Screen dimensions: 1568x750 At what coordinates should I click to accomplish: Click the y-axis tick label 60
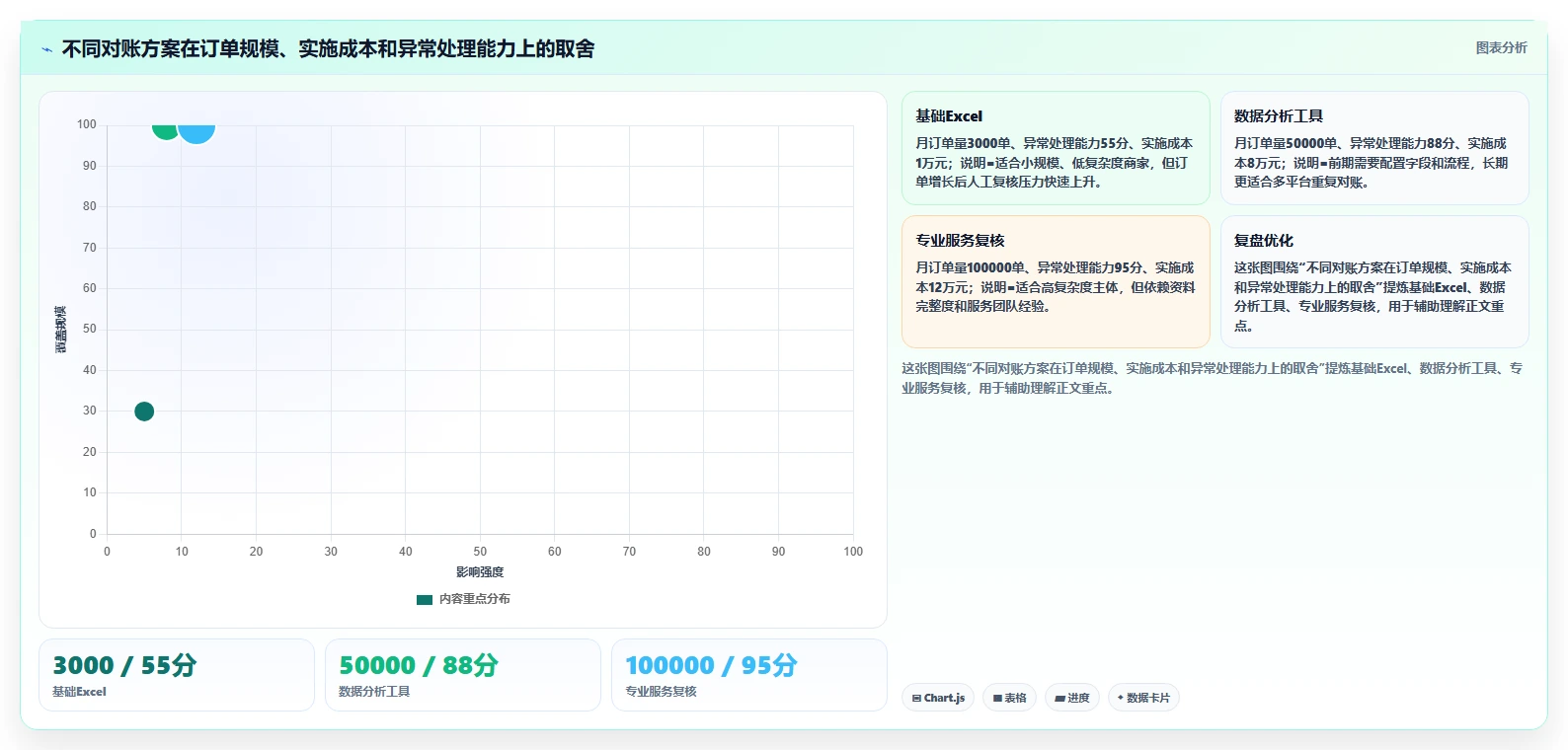[x=90, y=288]
